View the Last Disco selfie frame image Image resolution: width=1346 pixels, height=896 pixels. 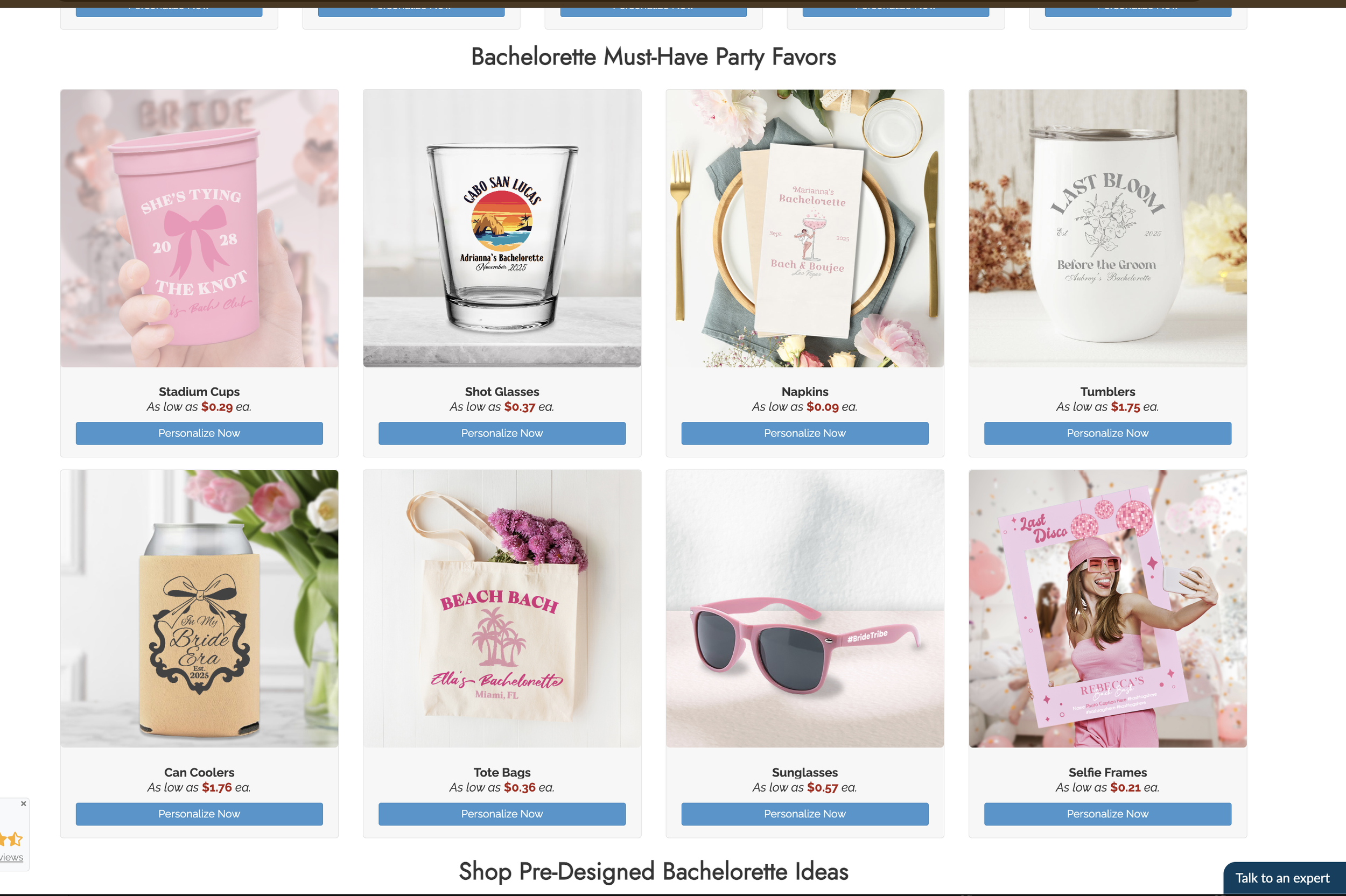click(1107, 609)
